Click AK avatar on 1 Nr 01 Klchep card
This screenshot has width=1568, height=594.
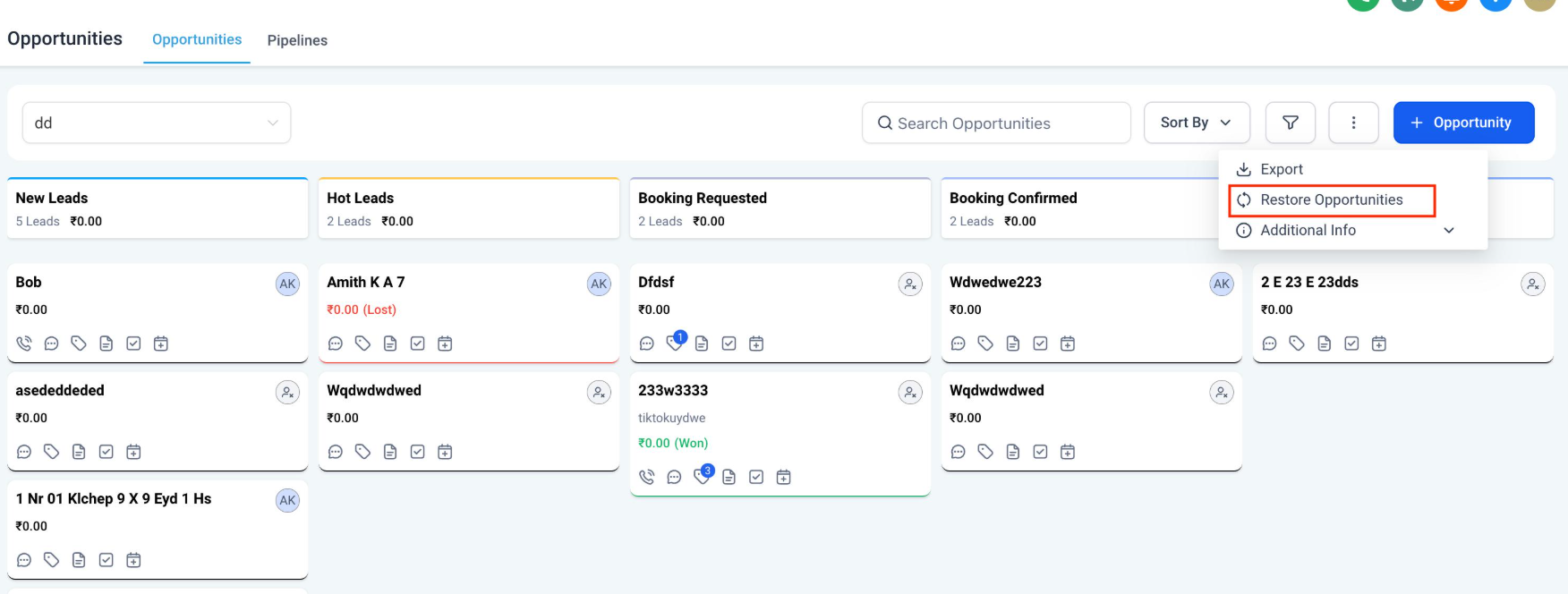click(287, 500)
